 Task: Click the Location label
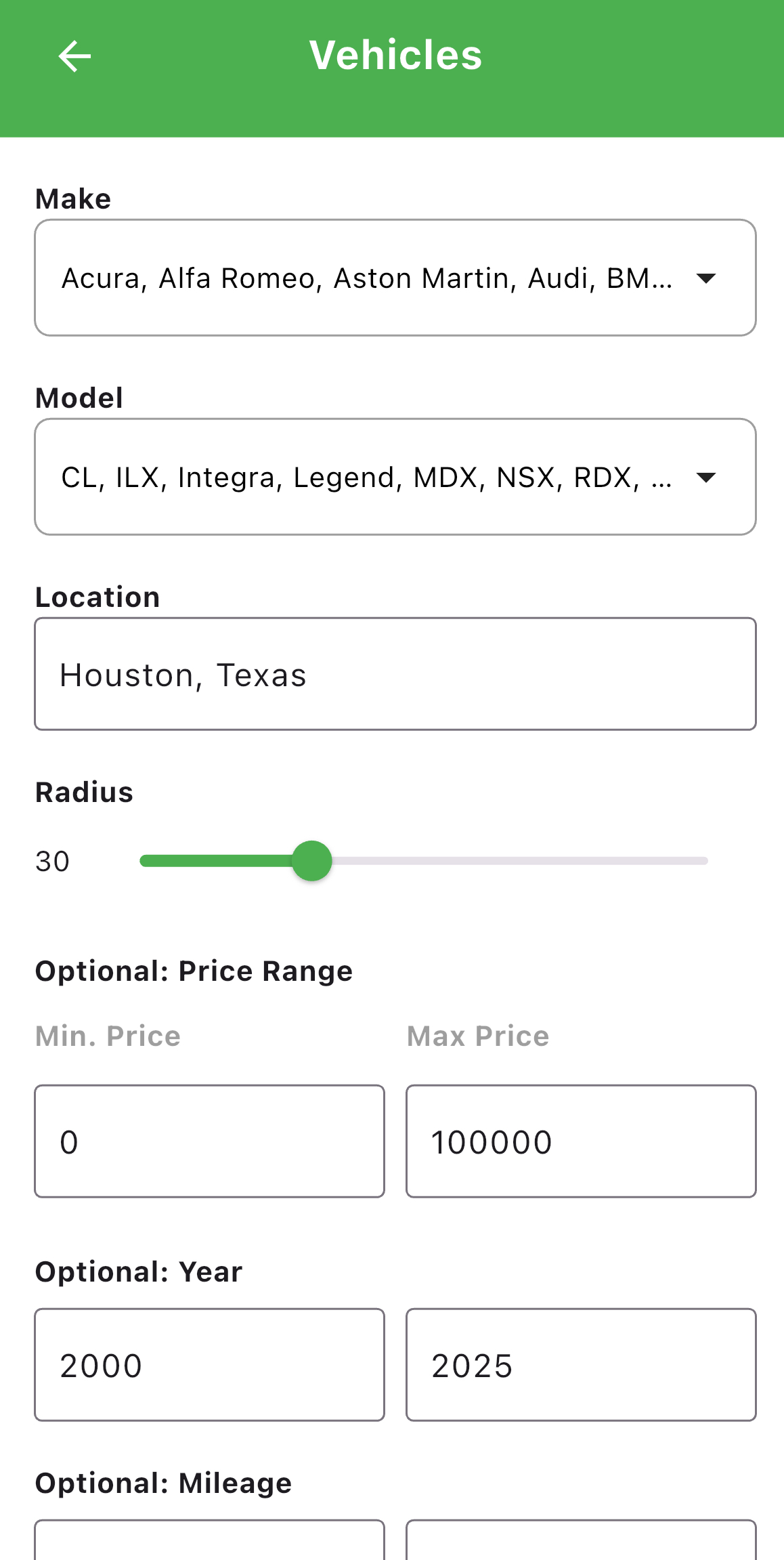tap(97, 597)
